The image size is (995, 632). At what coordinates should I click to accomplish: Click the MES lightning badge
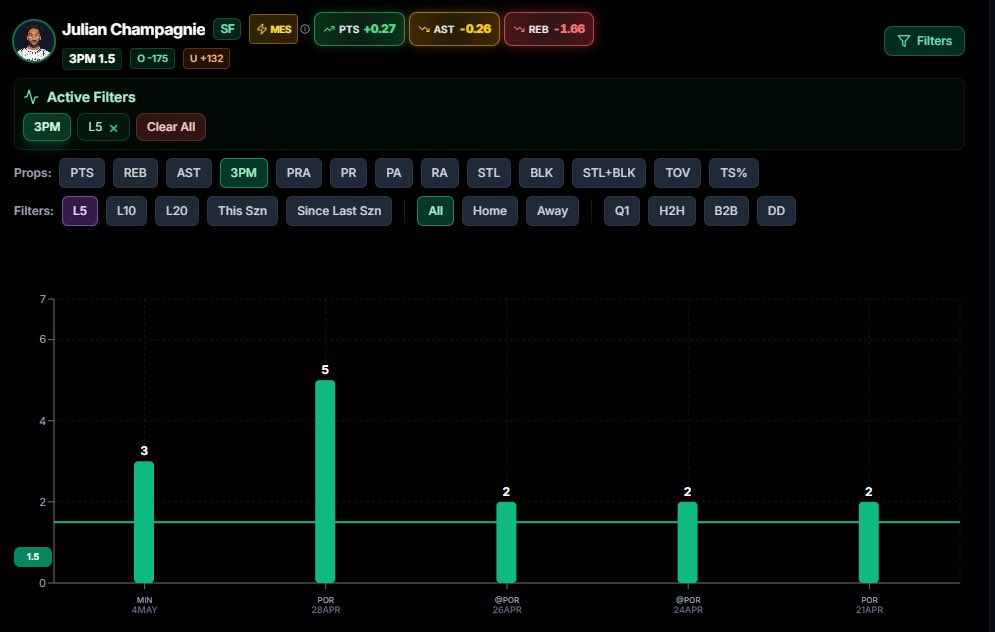[273, 29]
